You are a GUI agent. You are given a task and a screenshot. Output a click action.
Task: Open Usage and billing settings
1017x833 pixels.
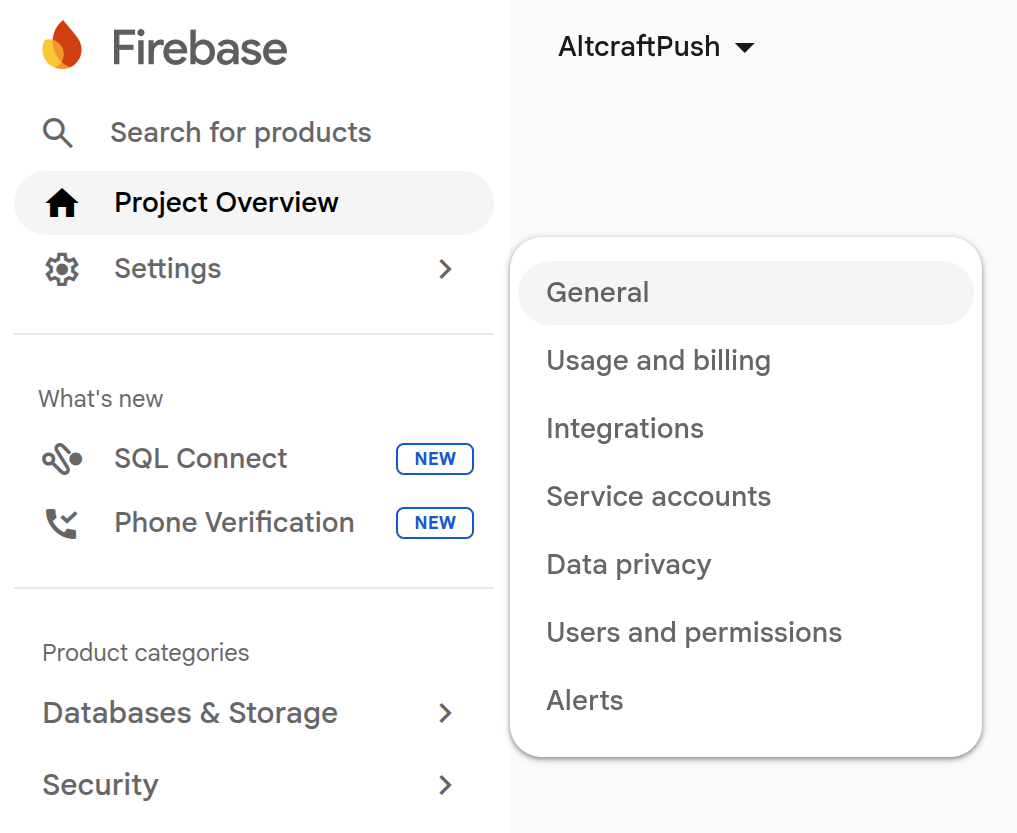(x=746, y=361)
